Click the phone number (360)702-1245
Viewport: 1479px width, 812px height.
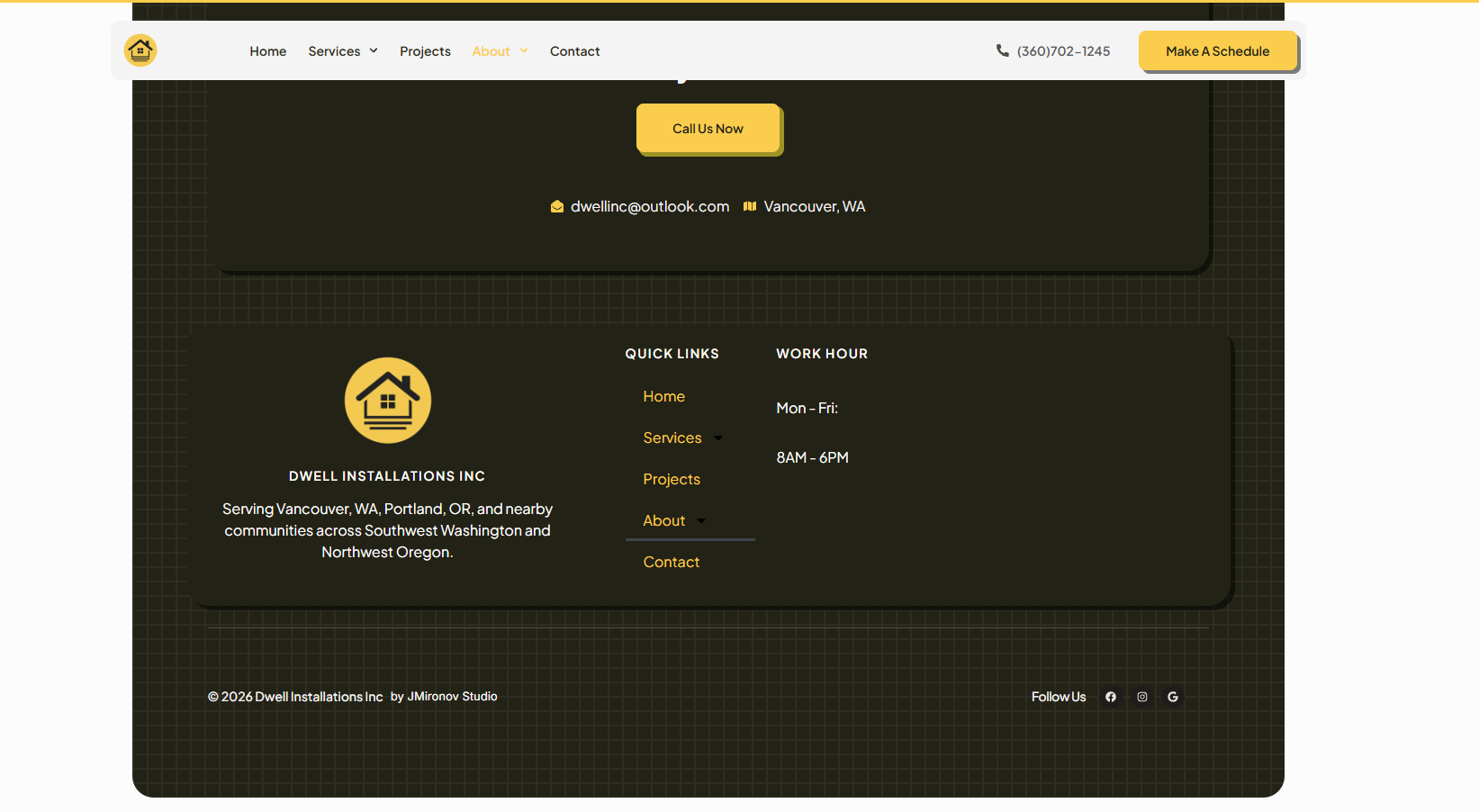(x=1063, y=51)
